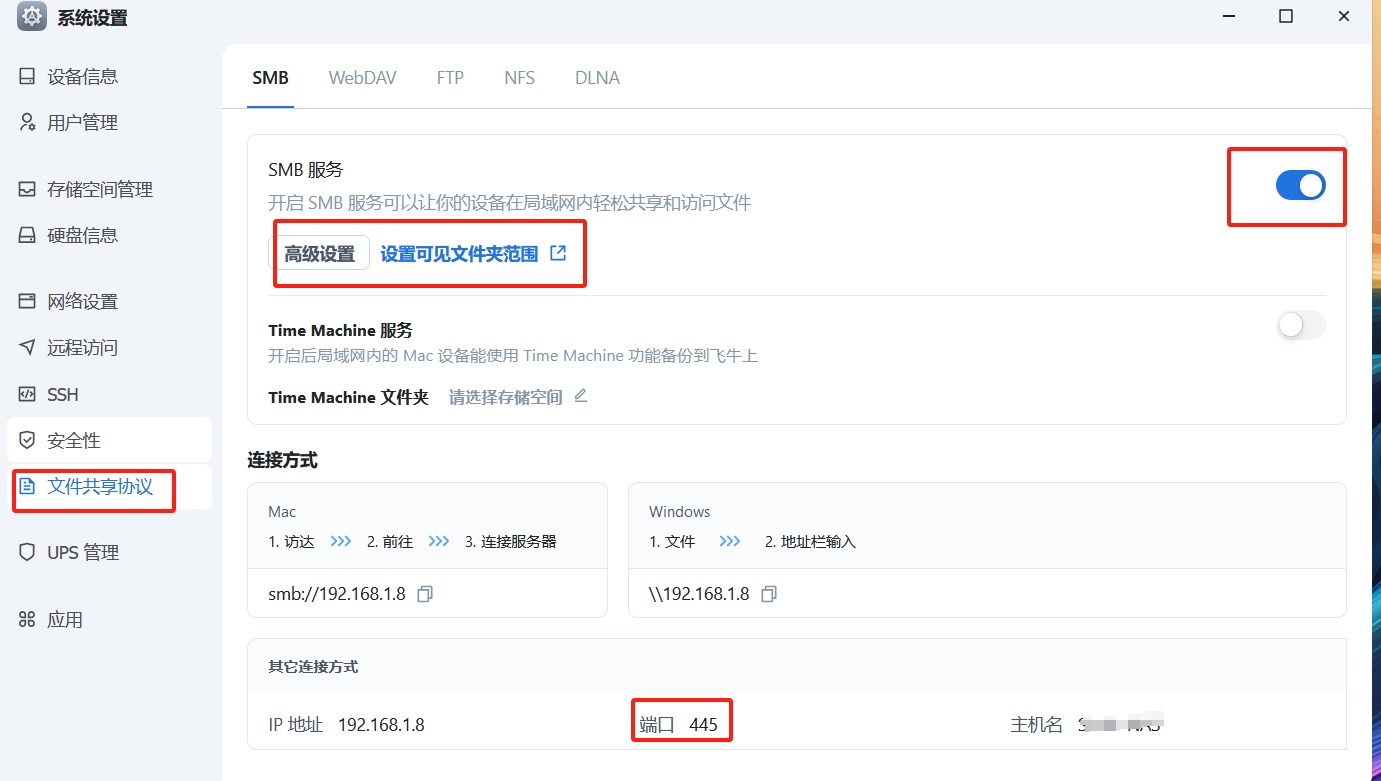Copy the Windows path \\192.168.1.8

click(x=768, y=594)
